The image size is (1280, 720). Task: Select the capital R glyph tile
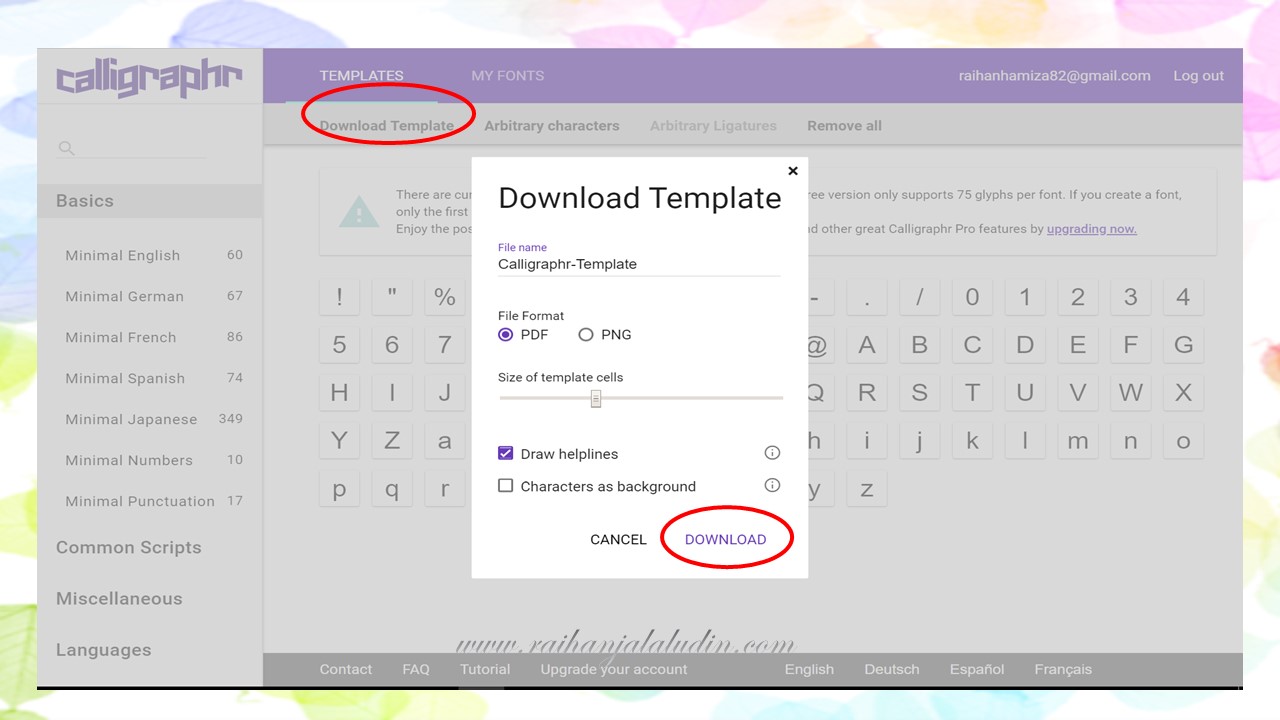pos(867,393)
